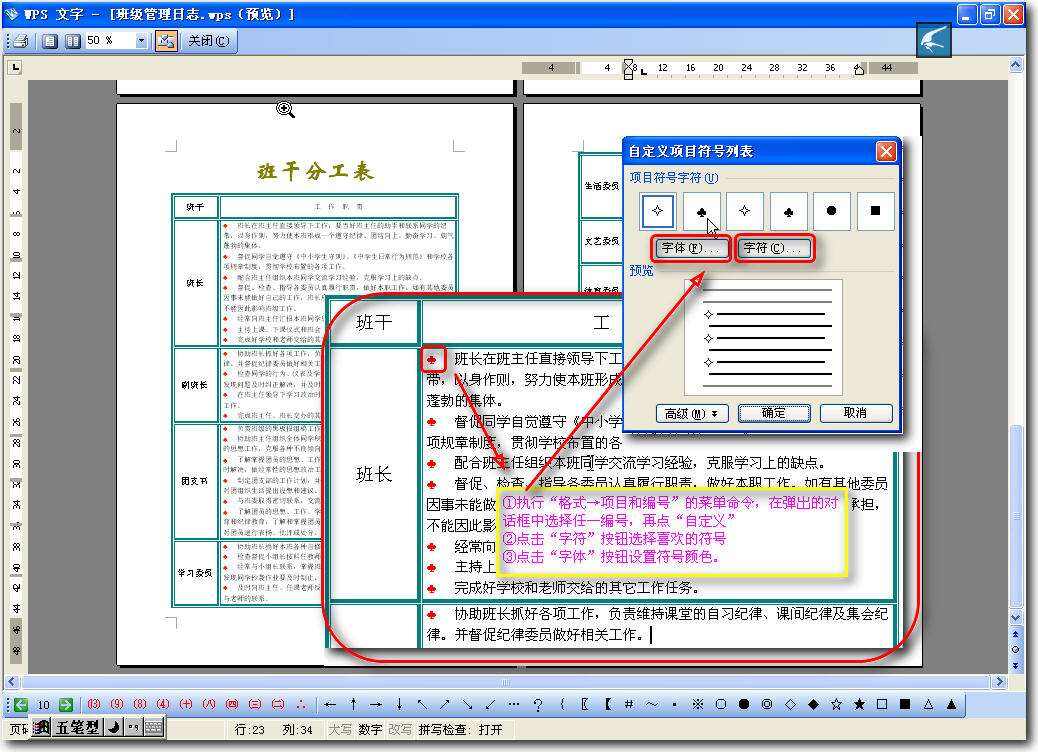Toggle the IME moon half-width icon
This screenshot has height=752, width=1038.
click(x=114, y=728)
